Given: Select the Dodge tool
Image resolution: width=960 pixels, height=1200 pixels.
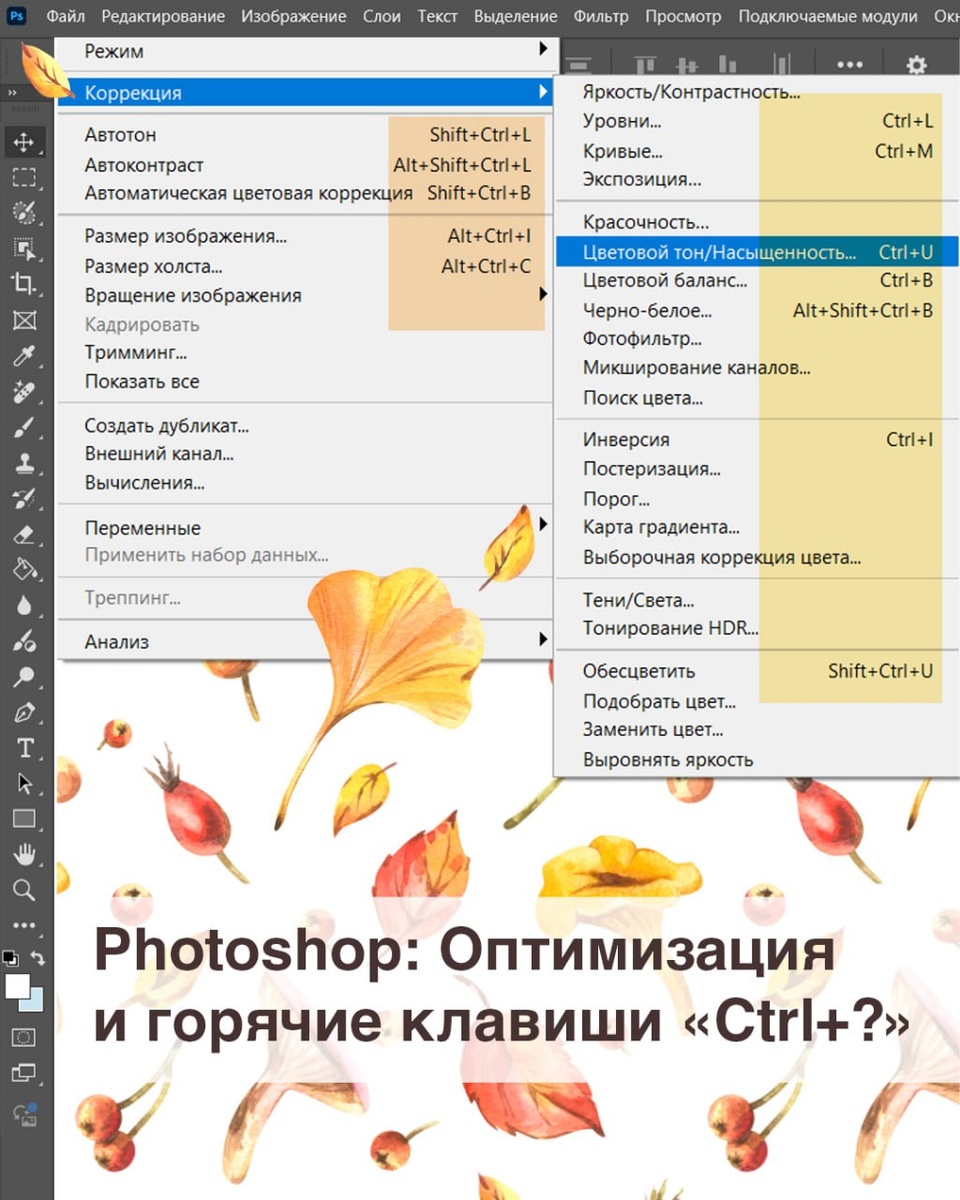Looking at the screenshot, I should point(24,677).
